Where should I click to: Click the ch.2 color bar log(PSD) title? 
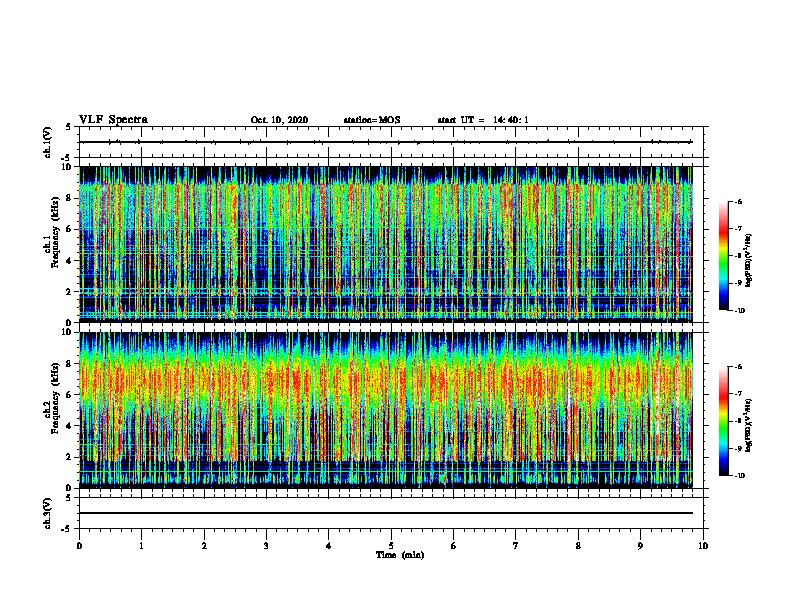[749, 426]
